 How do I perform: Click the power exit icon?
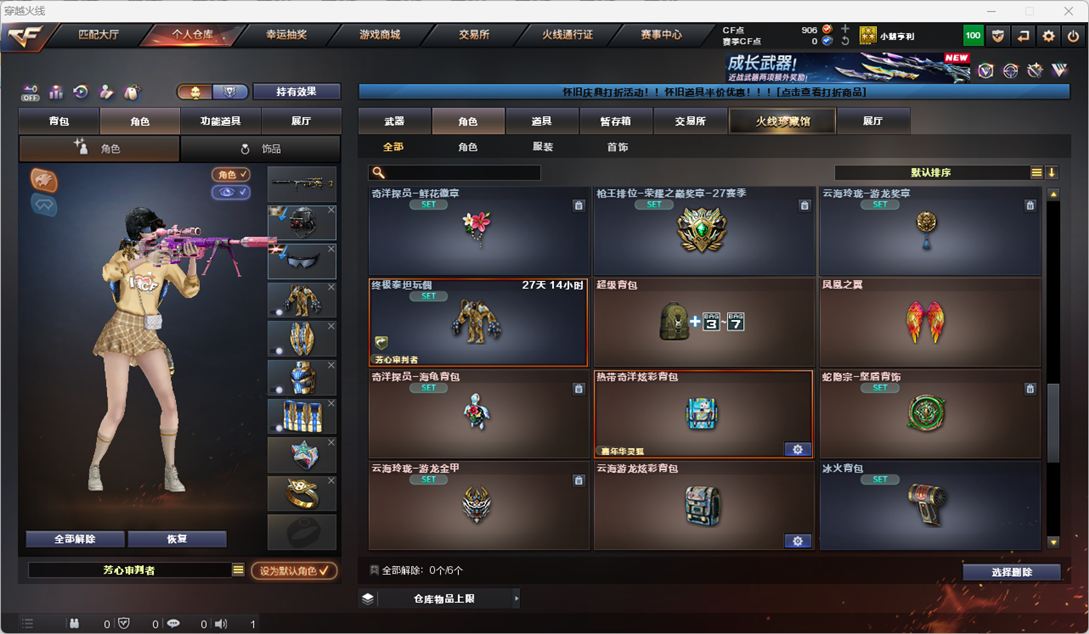[x=1073, y=35]
